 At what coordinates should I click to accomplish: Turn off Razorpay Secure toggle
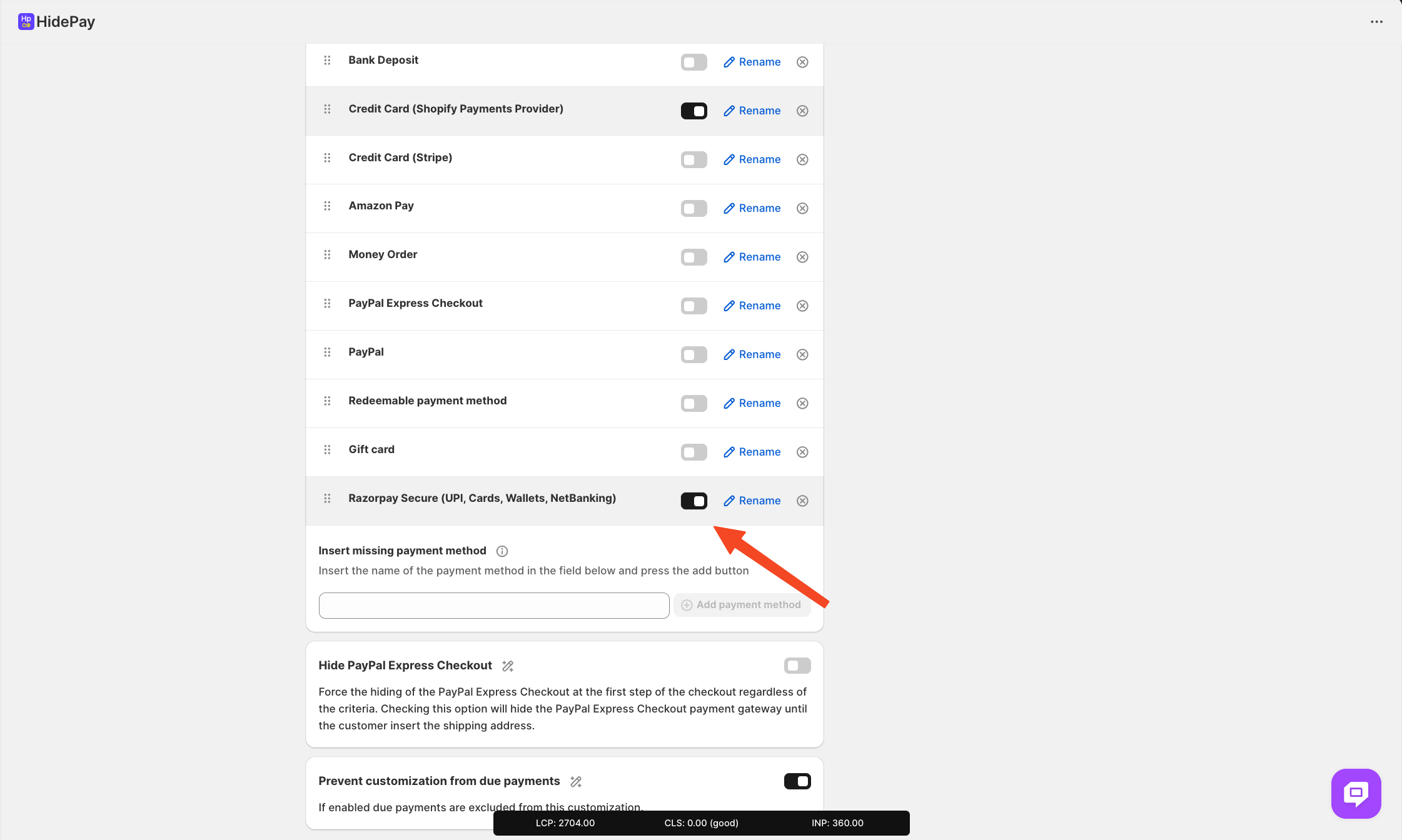click(x=693, y=501)
